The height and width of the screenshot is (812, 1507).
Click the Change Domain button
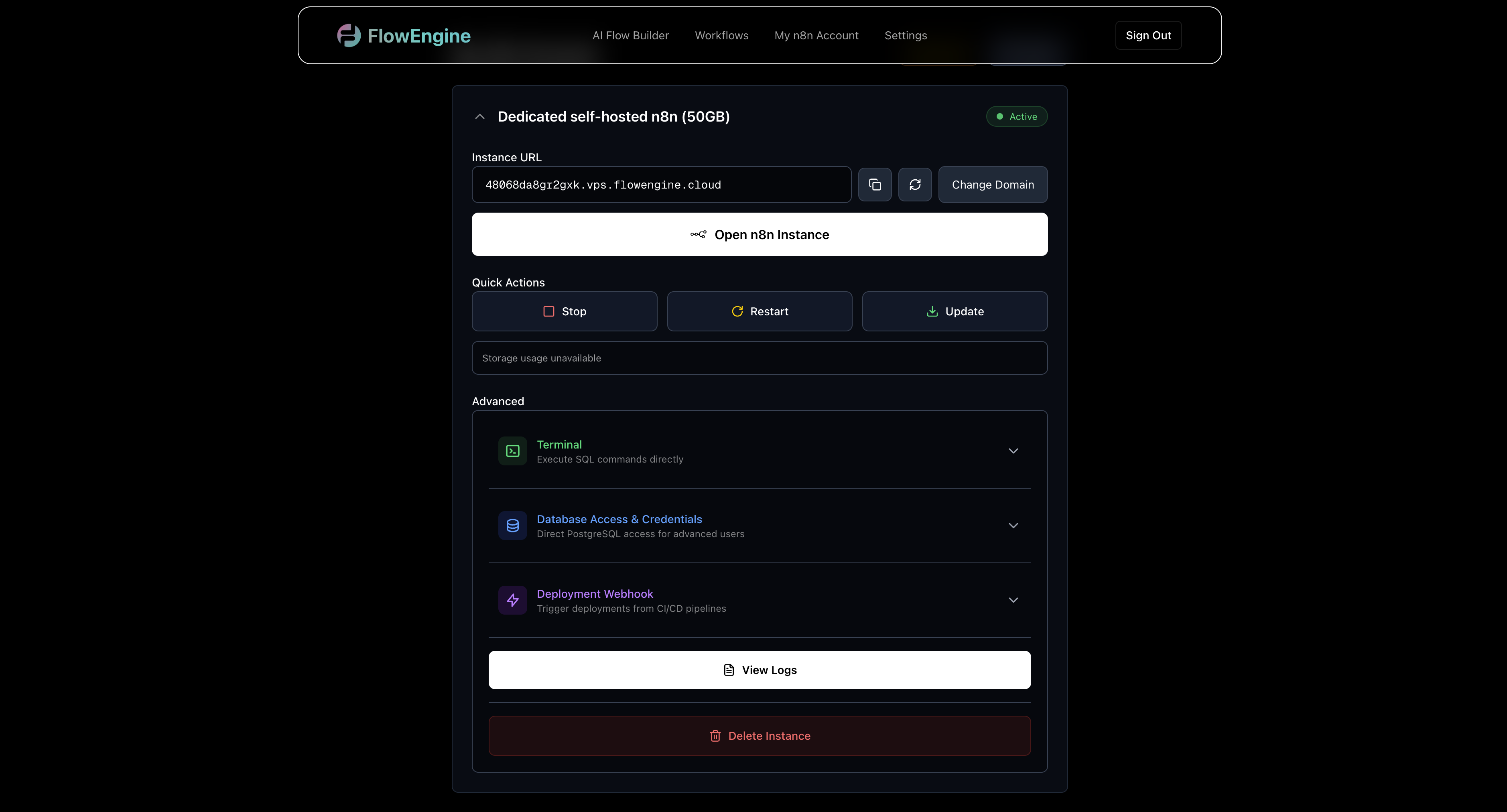(x=993, y=185)
